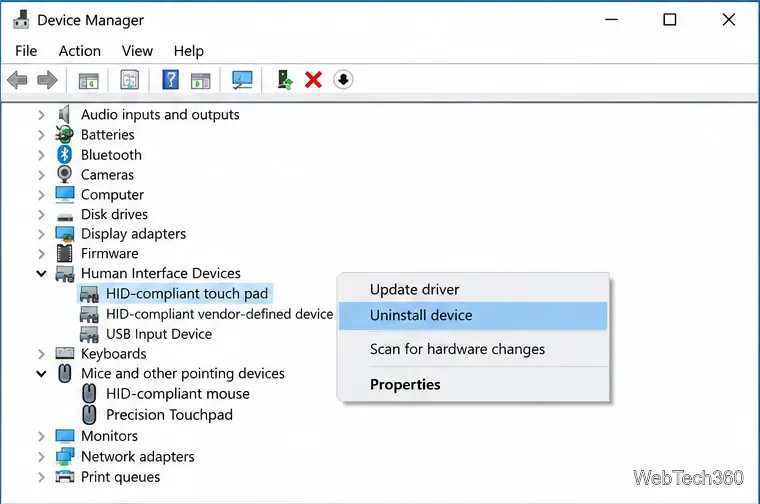Click the Forward arrow toolbar icon
Viewport: 760px width, 504px height.
point(47,80)
